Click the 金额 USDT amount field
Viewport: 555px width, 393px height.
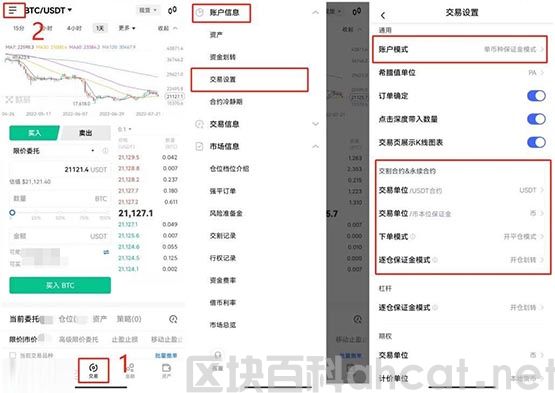pos(59,236)
